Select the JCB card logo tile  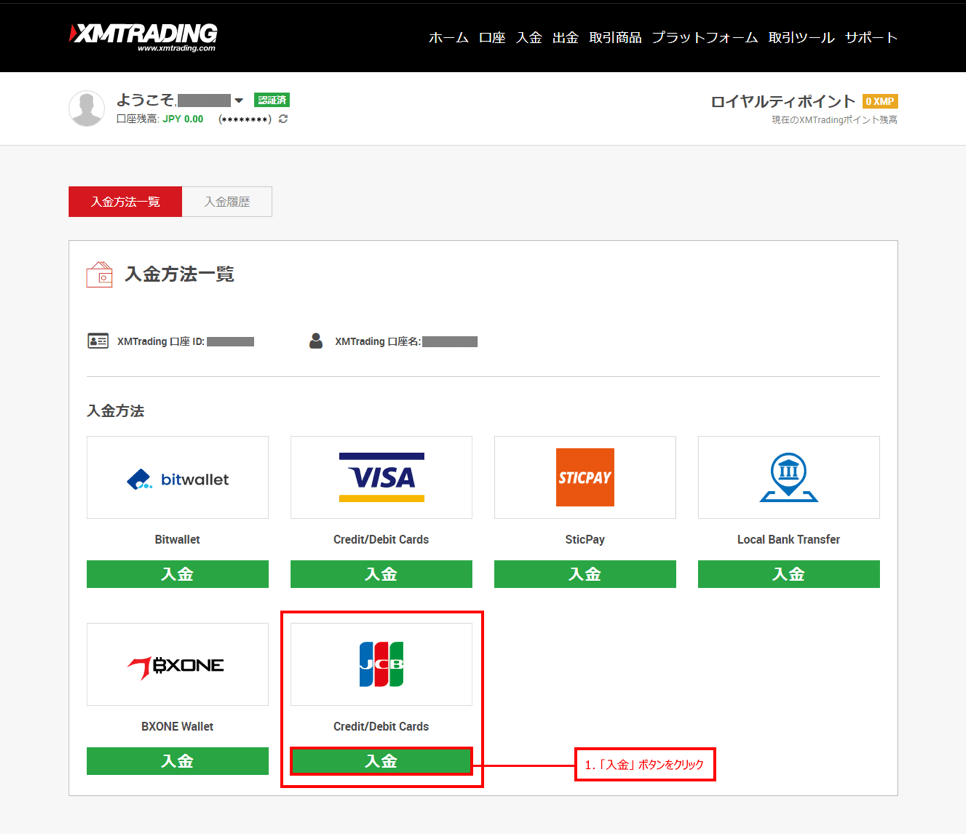pos(381,665)
